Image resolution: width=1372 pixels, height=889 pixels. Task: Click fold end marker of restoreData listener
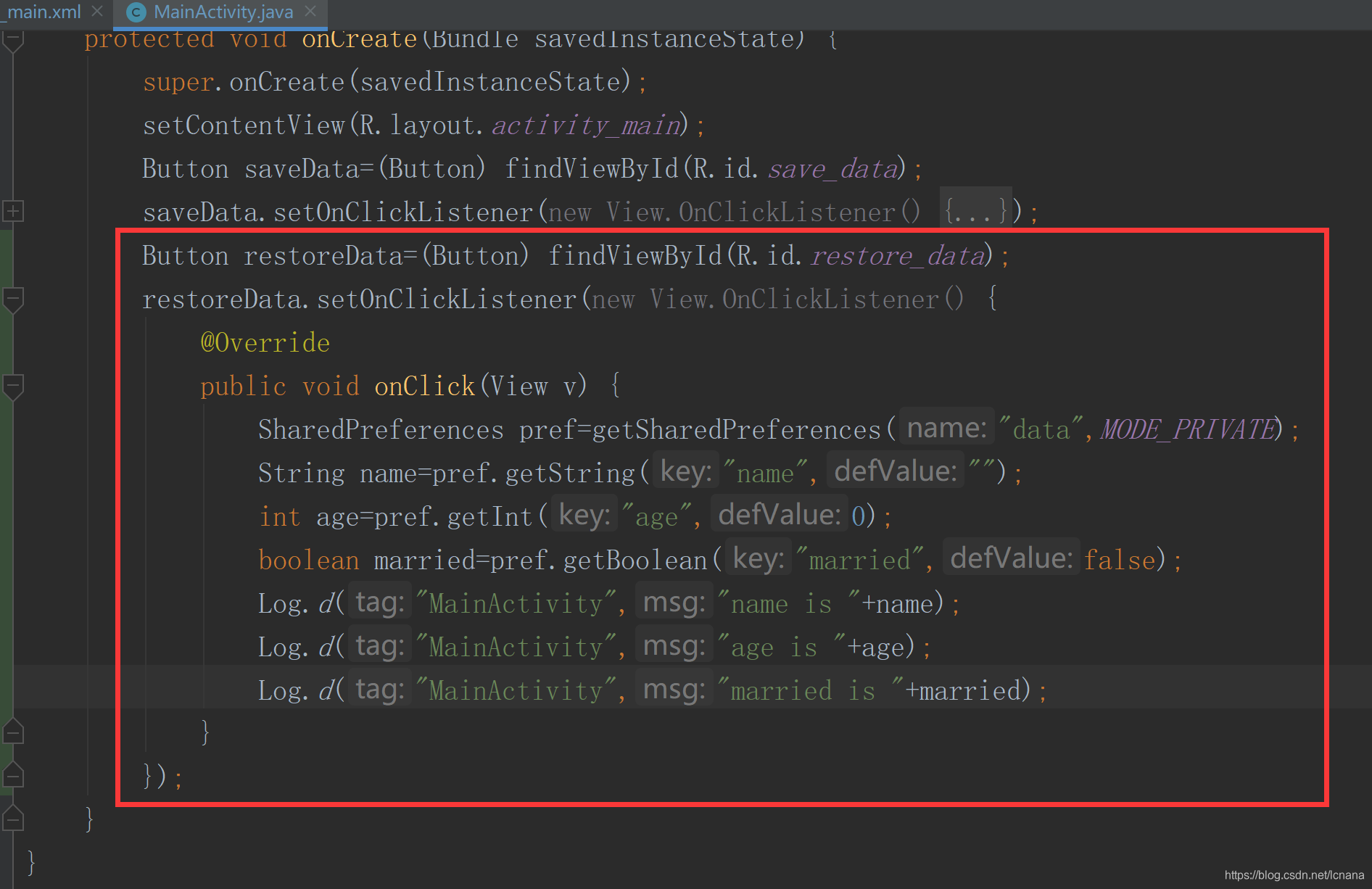[x=13, y=775]
